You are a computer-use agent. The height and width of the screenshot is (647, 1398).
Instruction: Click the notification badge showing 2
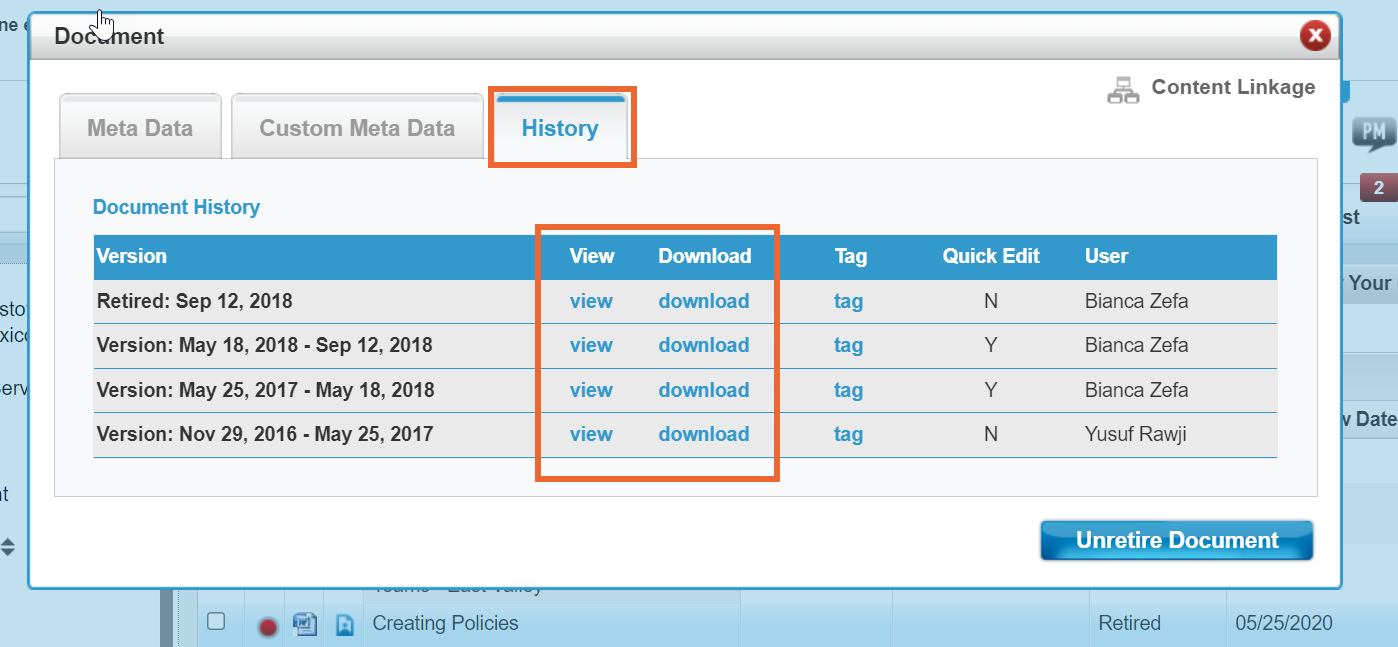pos(1378,187)
